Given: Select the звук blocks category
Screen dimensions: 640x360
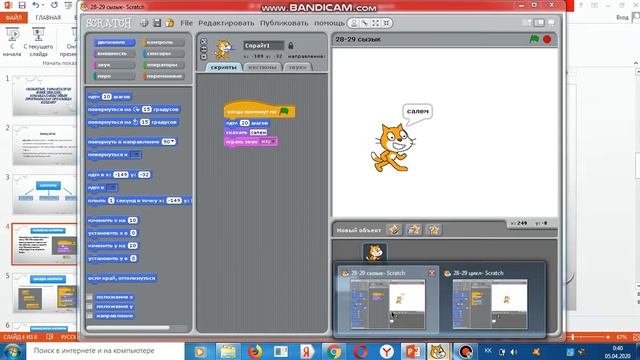Looking at the screenshot, I should [114, 65].
